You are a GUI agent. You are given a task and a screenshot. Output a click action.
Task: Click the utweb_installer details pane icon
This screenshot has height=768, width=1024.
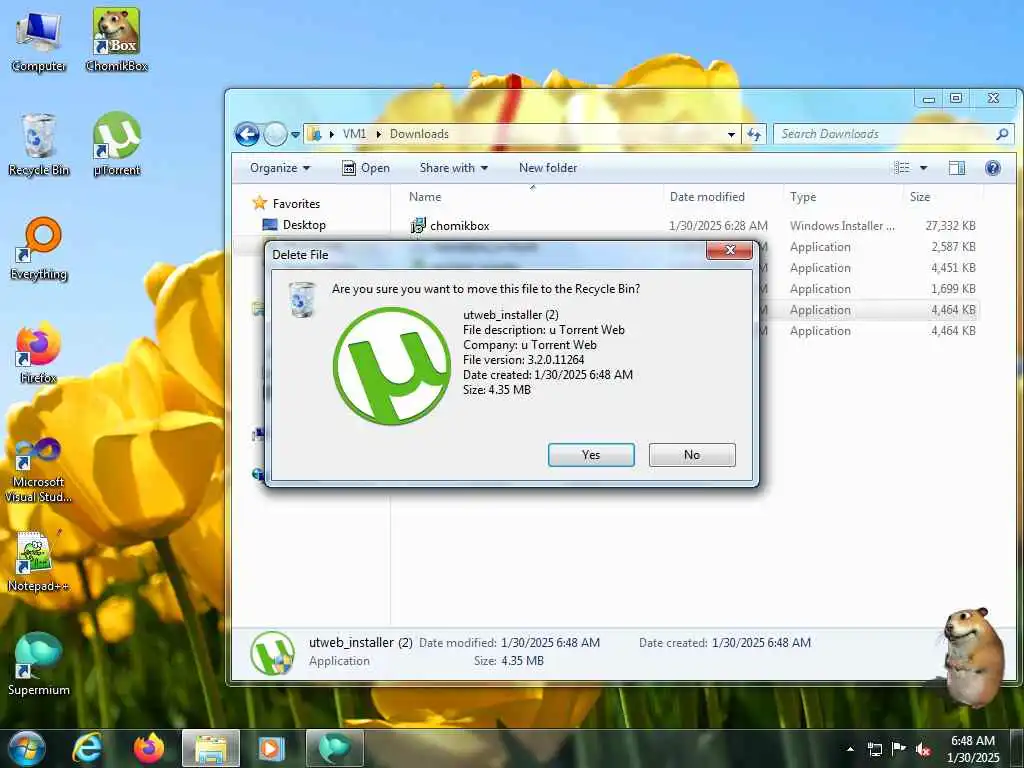pos(273,652)
